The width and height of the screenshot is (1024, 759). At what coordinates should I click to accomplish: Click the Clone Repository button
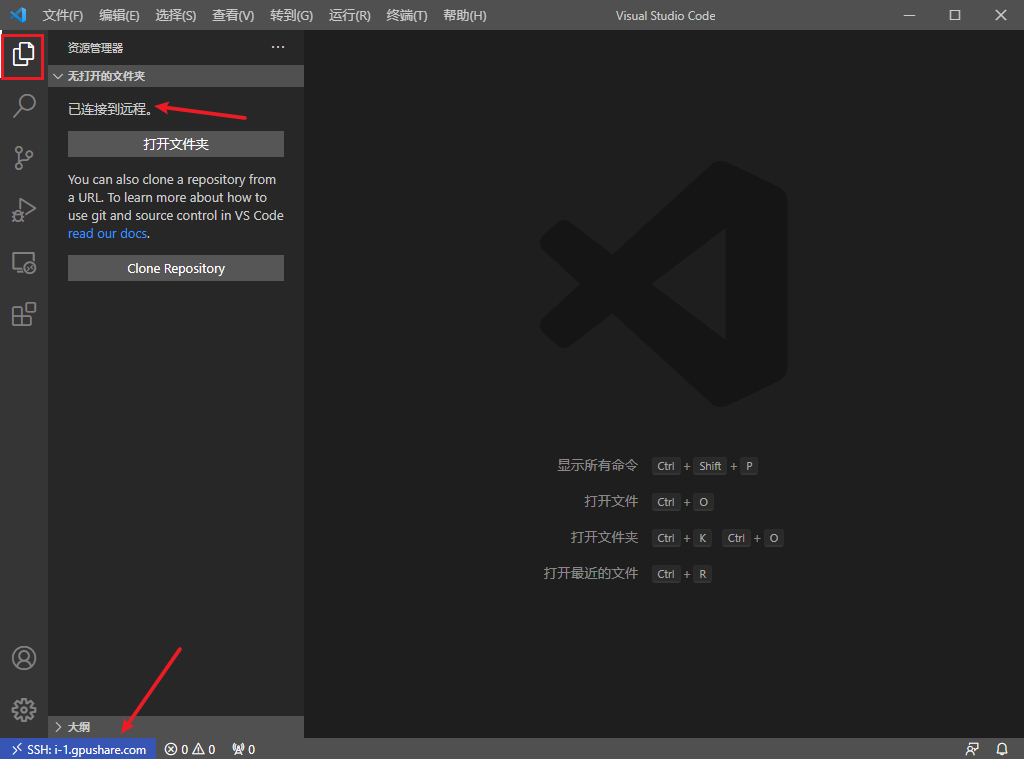click(176, 268)
